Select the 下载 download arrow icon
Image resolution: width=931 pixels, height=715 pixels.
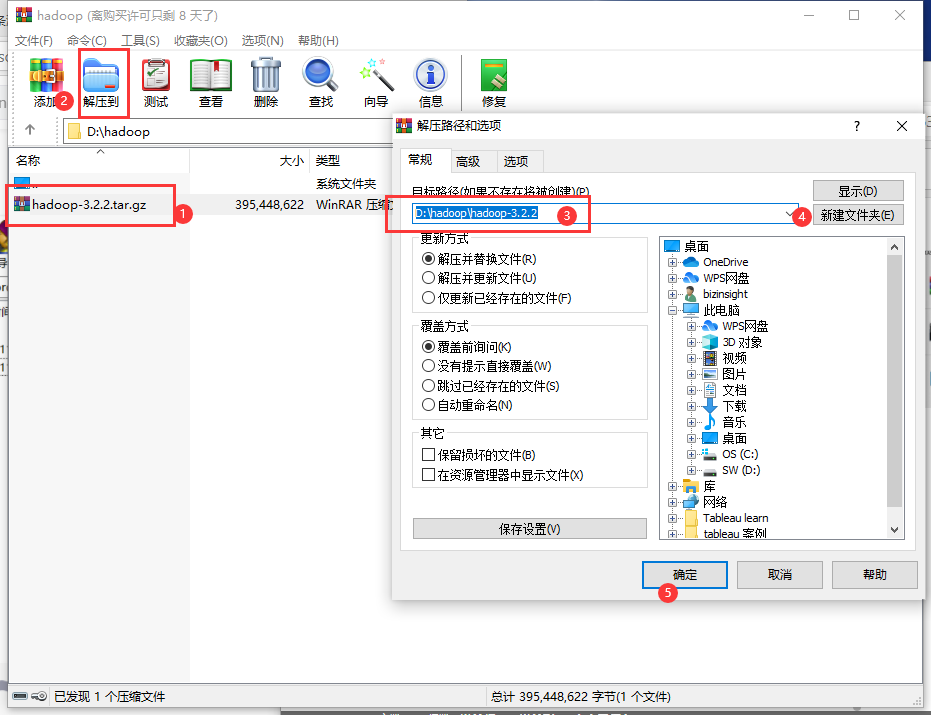click(710, 406)
